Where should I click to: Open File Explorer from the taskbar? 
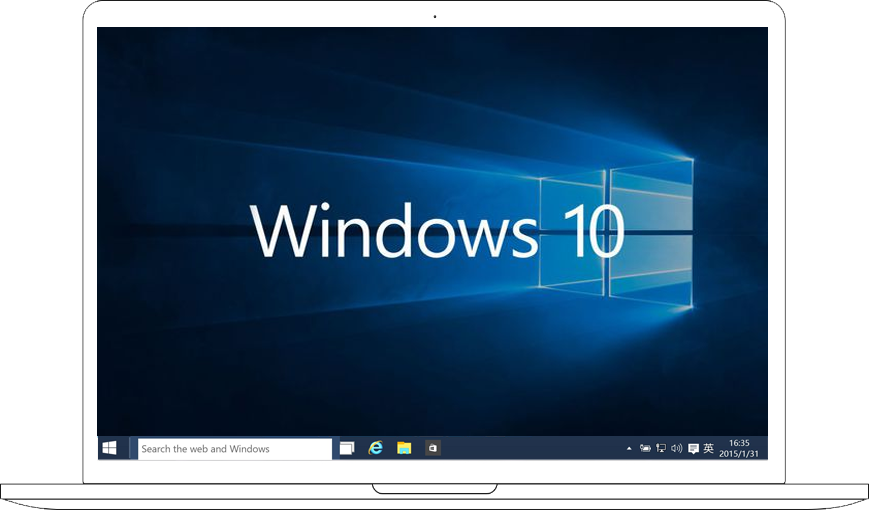tap(404, 448)
